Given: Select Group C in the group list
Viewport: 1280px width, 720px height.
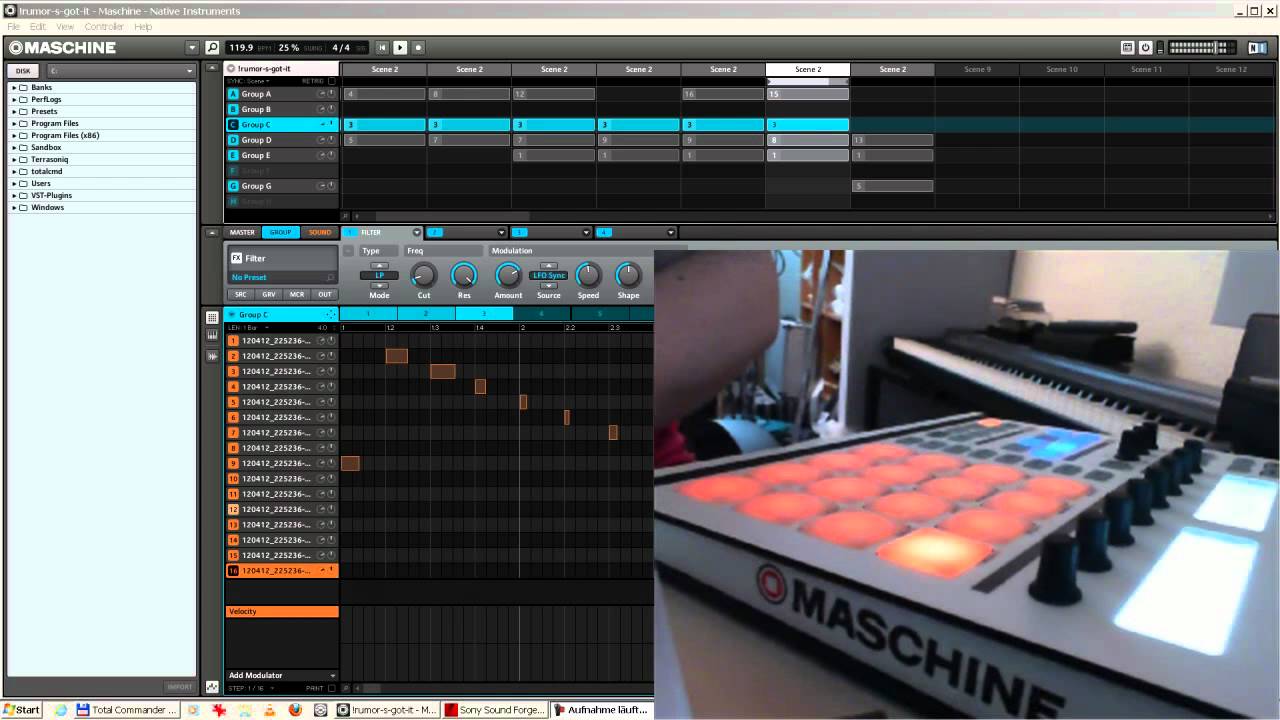Looking at the screenshot, I should click(x=282, y=125).
